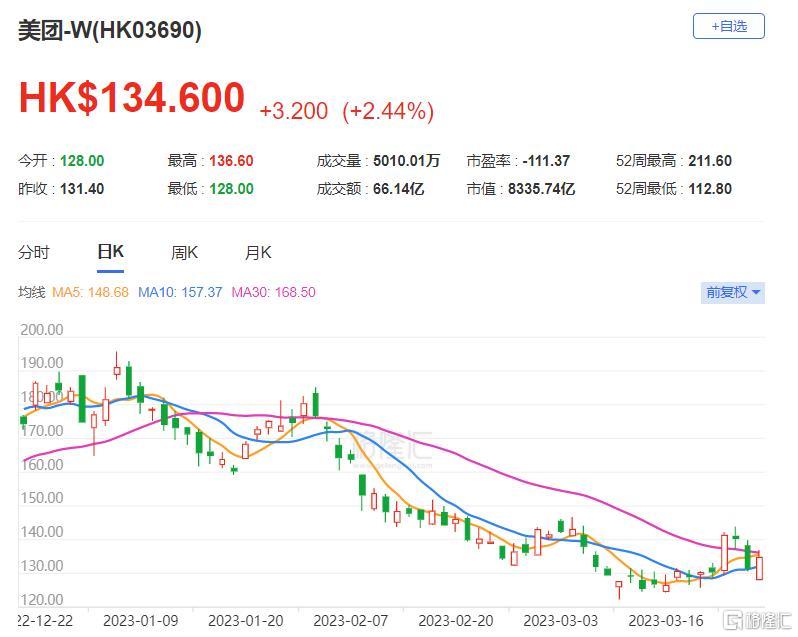This screenshot has width=798, height=637.
Task: Click the 150.00 y-axis label
Action: [42, 498]
